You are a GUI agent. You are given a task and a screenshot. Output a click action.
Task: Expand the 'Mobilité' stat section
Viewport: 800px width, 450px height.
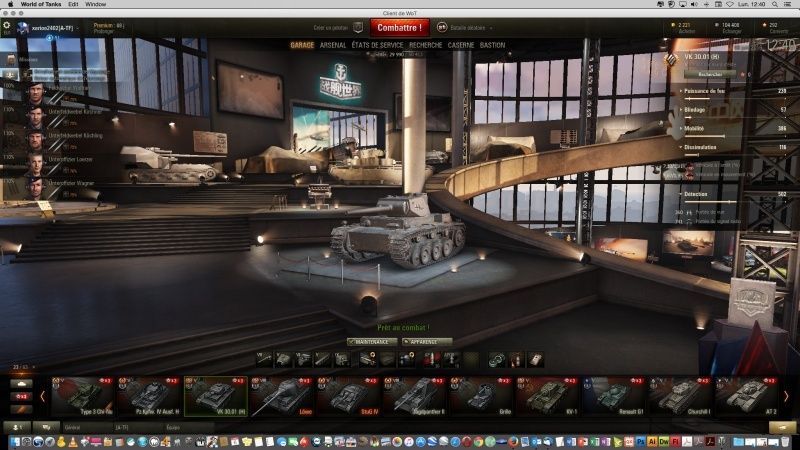click(x=692, y=129)
